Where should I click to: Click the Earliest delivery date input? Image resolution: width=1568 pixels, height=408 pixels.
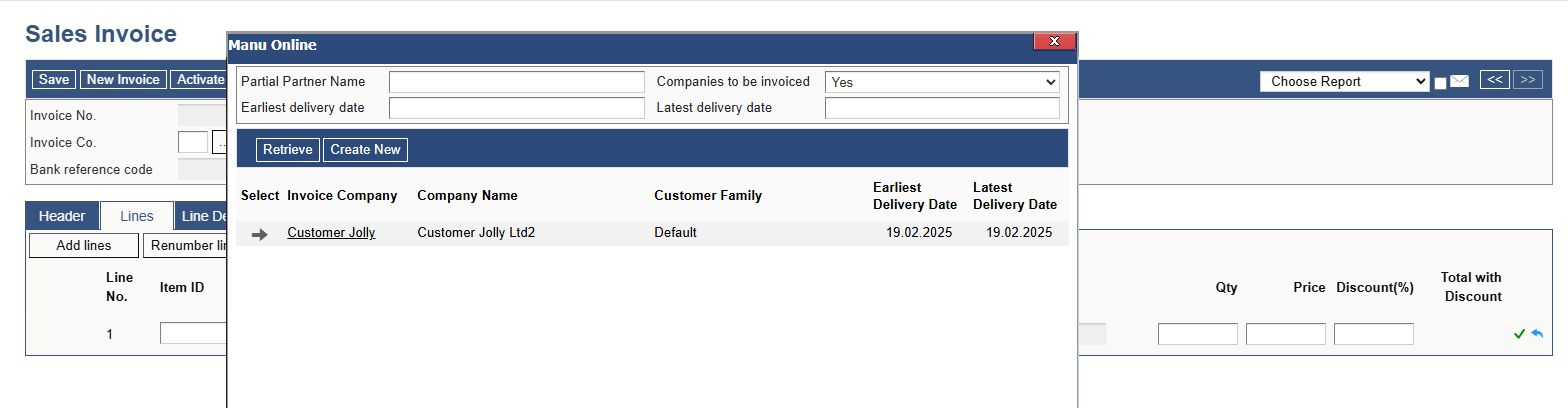(517, 108)
